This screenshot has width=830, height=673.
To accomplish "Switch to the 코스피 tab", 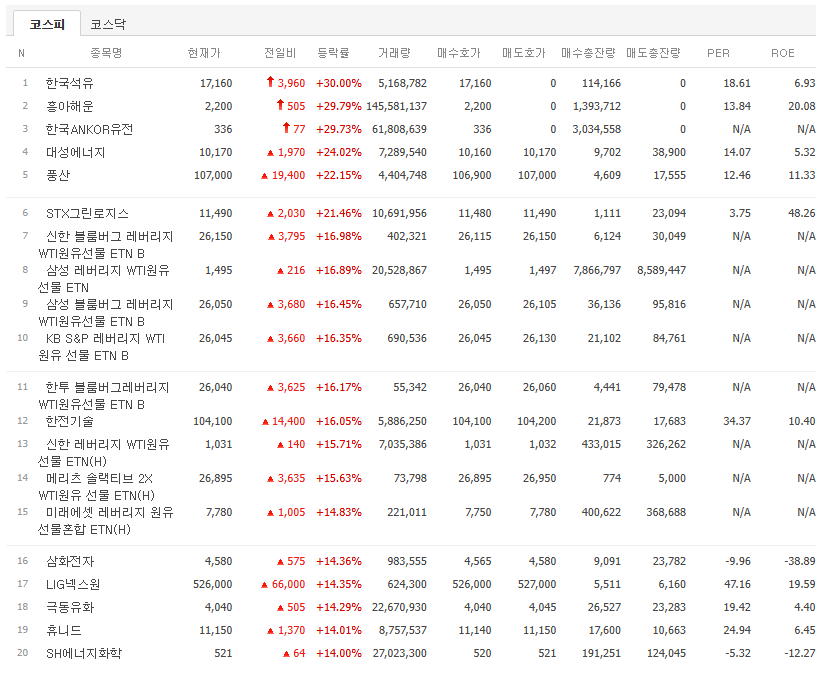I will 47,24.
